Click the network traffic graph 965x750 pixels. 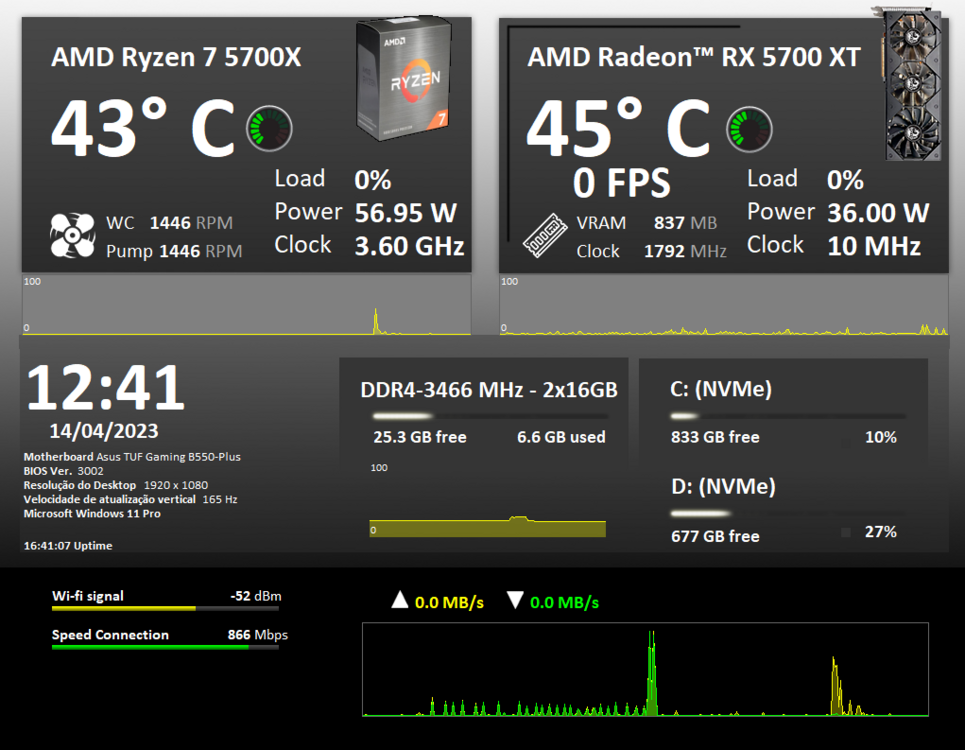[645, 670]
